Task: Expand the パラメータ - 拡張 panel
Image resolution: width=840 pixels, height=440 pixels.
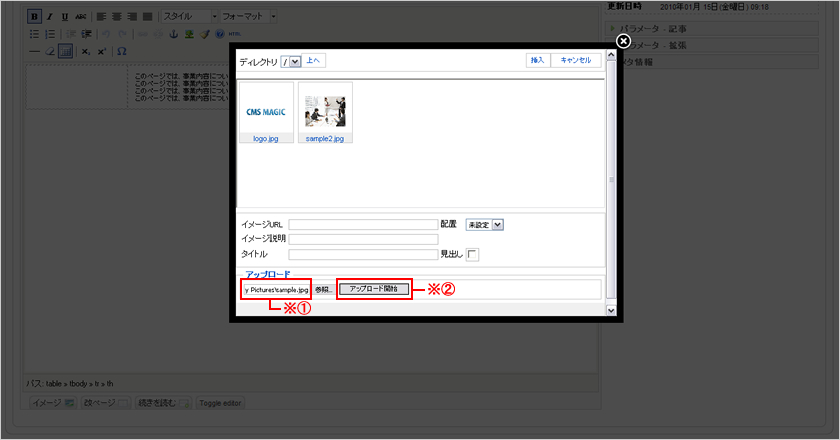Action: (712, 46)
